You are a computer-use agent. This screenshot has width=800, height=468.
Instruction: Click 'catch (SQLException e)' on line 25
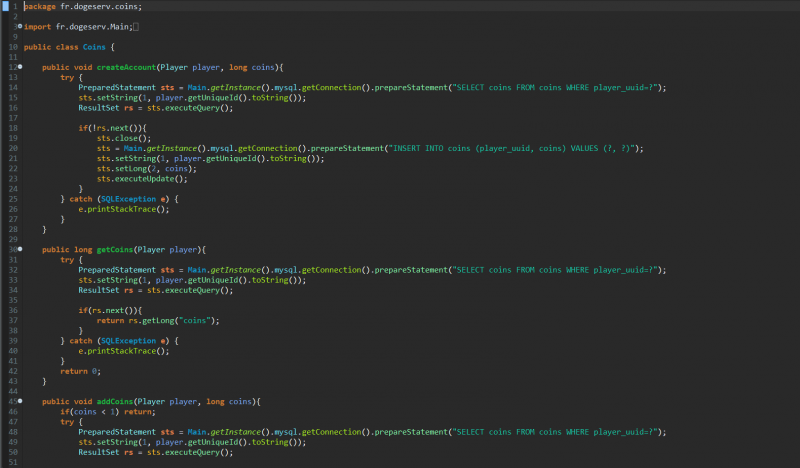pyautogui.click(x=120, y=199)
